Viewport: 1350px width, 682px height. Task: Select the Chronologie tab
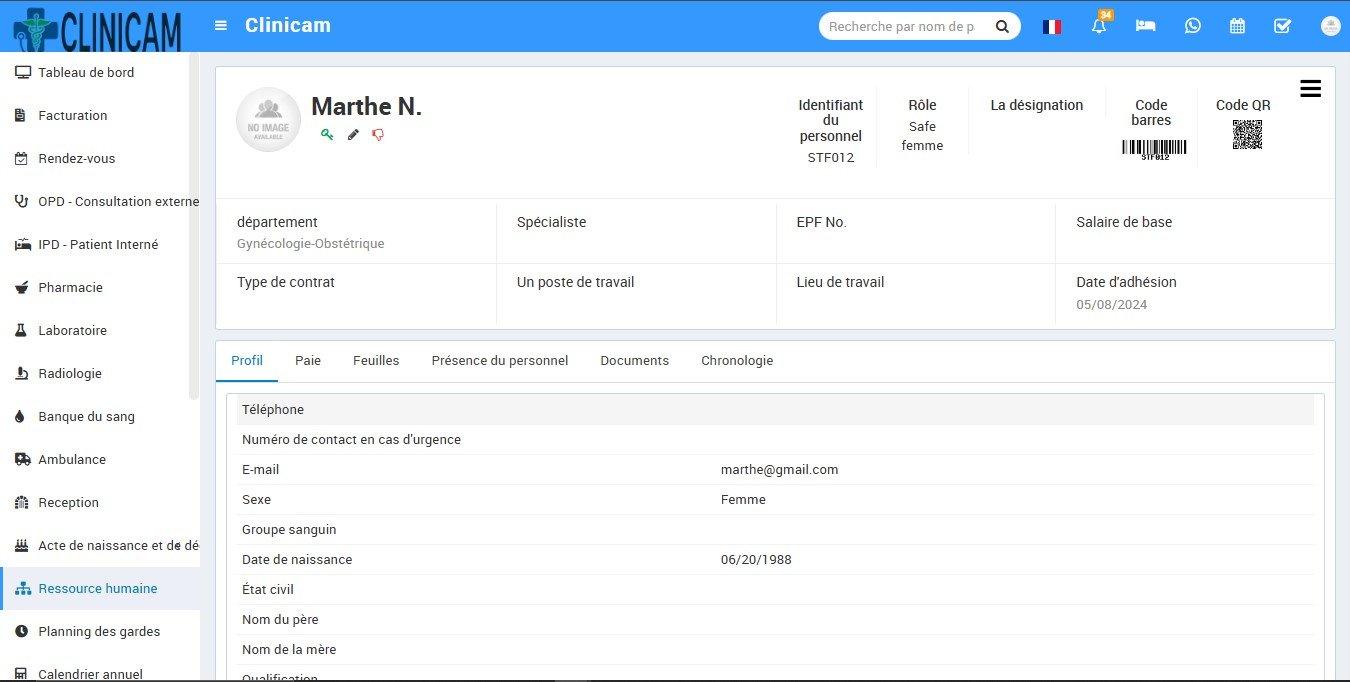pyautogui.click(x=737, y=360)
